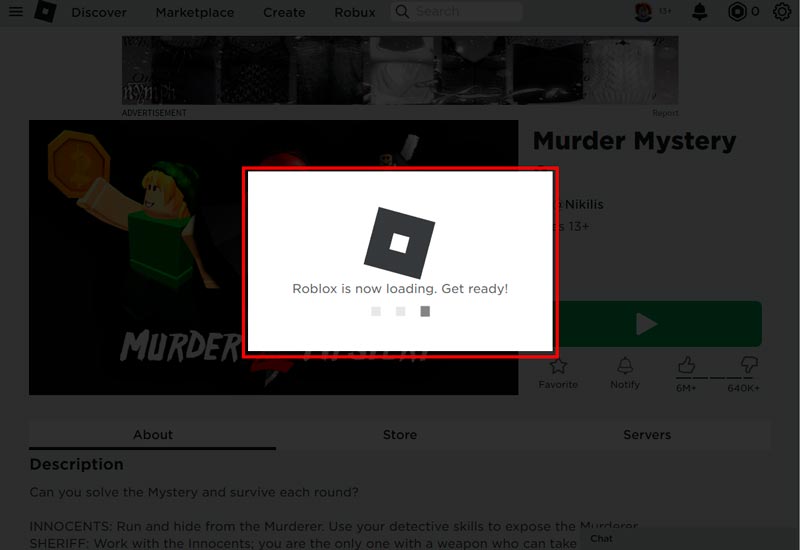Click the advertisement banner image
The height and width of the screenshot is (550, 800).
(400, 70)
